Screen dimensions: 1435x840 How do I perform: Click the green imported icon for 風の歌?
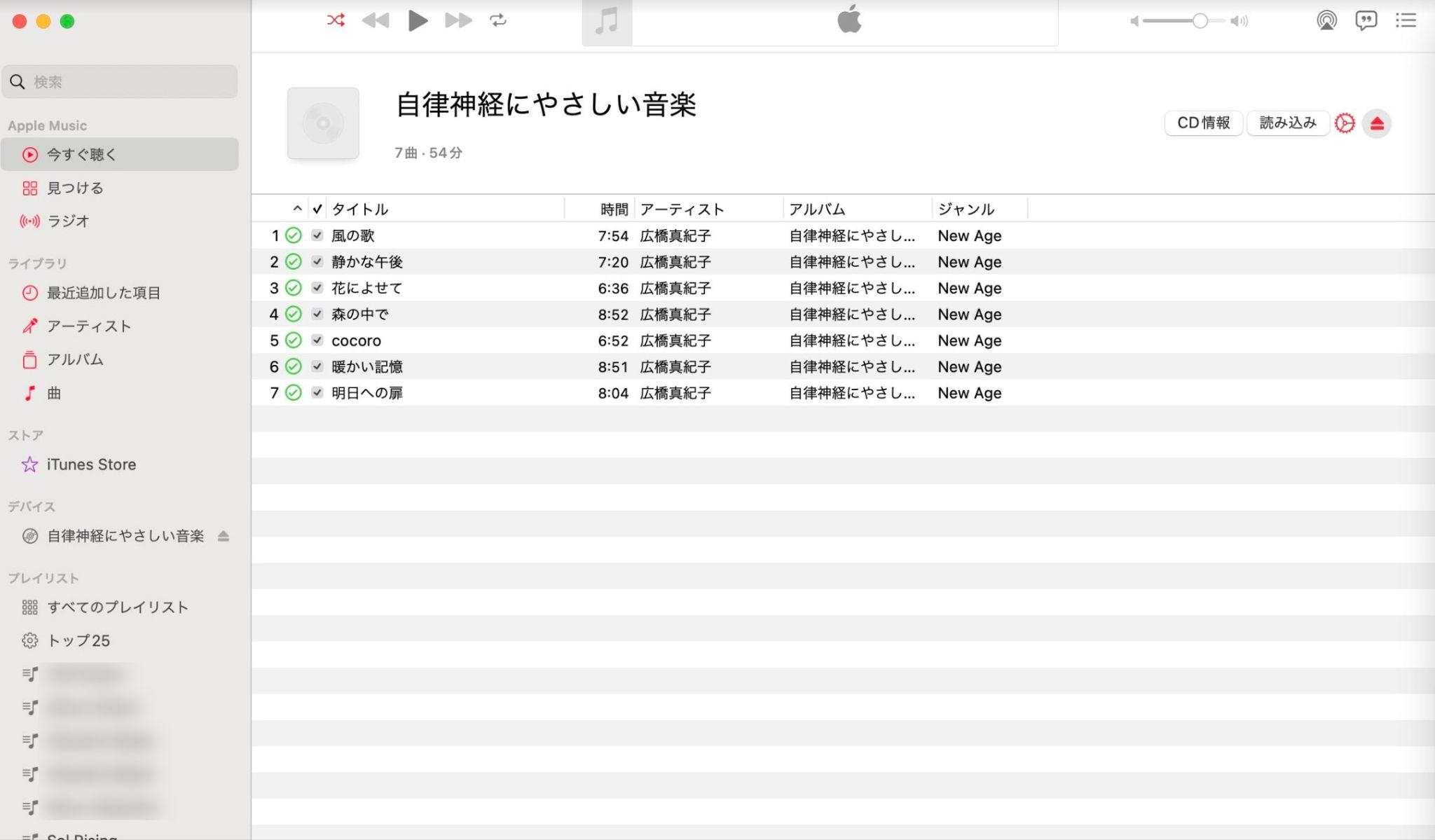point(294,235)
